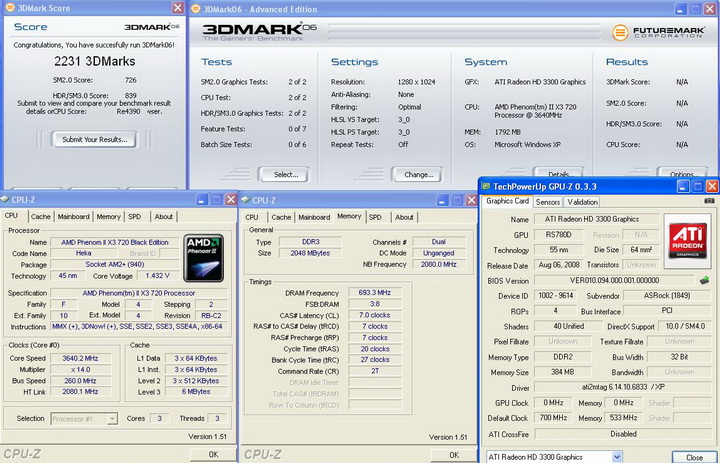The image size is (720, 463).
Task: Click the Level 3 cache 6 MBytes value
Action: tap(196, 392)
